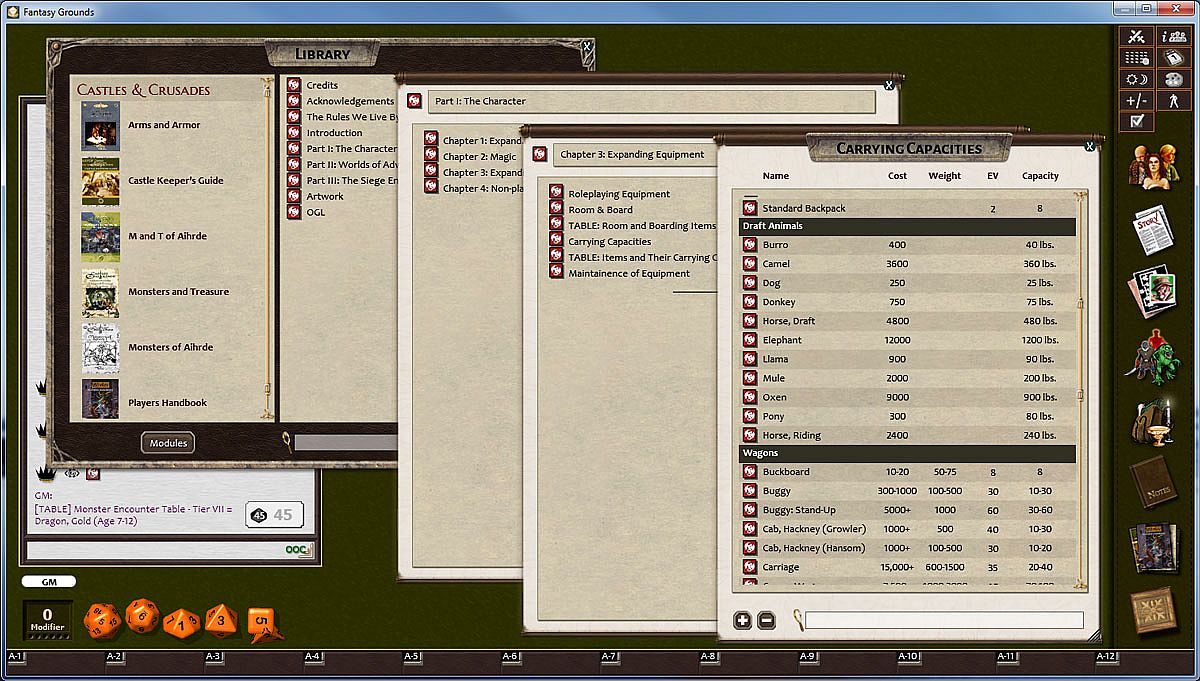Select hotkey slot A-1
This screenshot has width=1200, height=681.
point(15,657)
